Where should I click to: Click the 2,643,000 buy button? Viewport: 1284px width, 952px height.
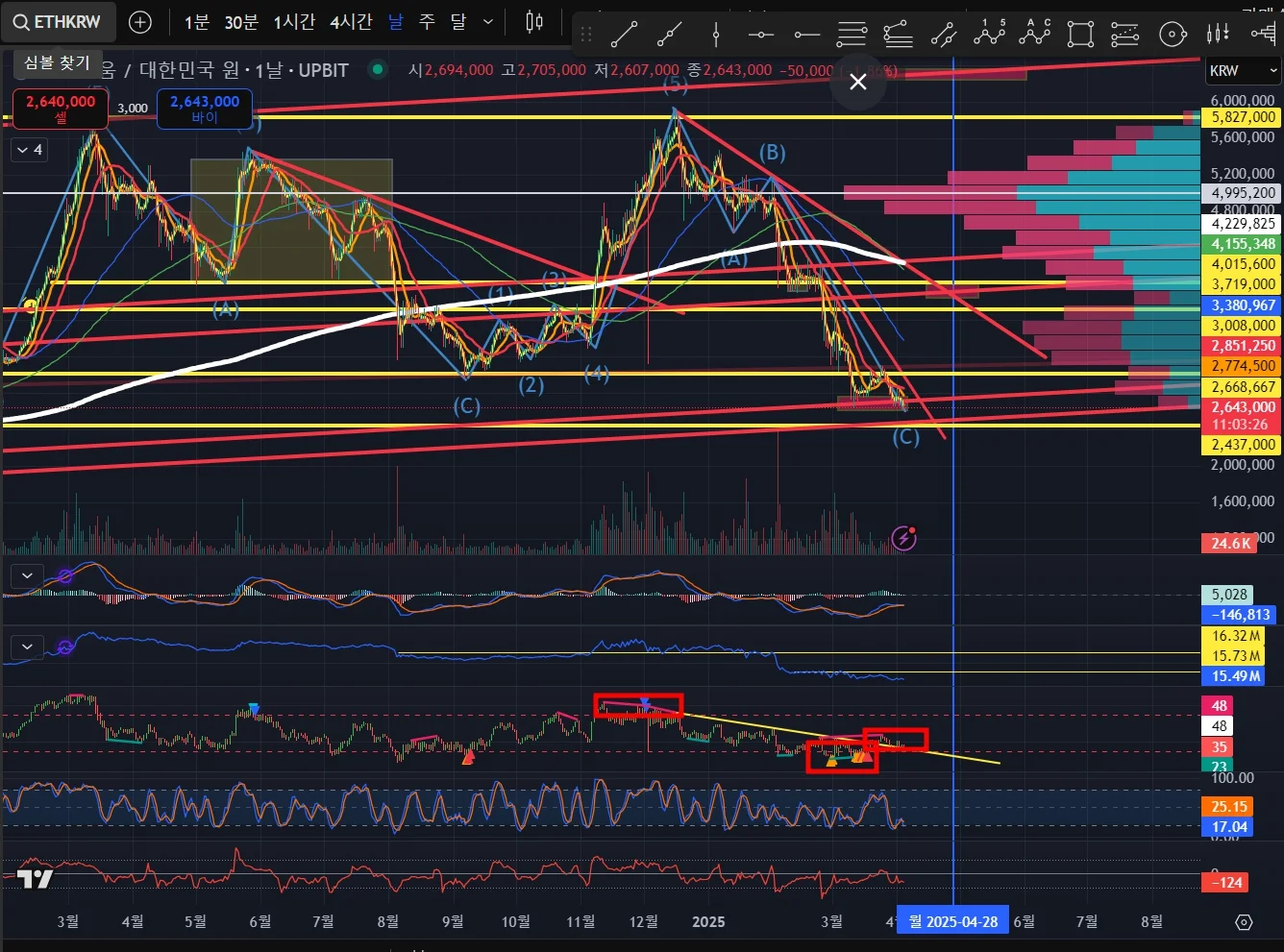click(205, 108)
